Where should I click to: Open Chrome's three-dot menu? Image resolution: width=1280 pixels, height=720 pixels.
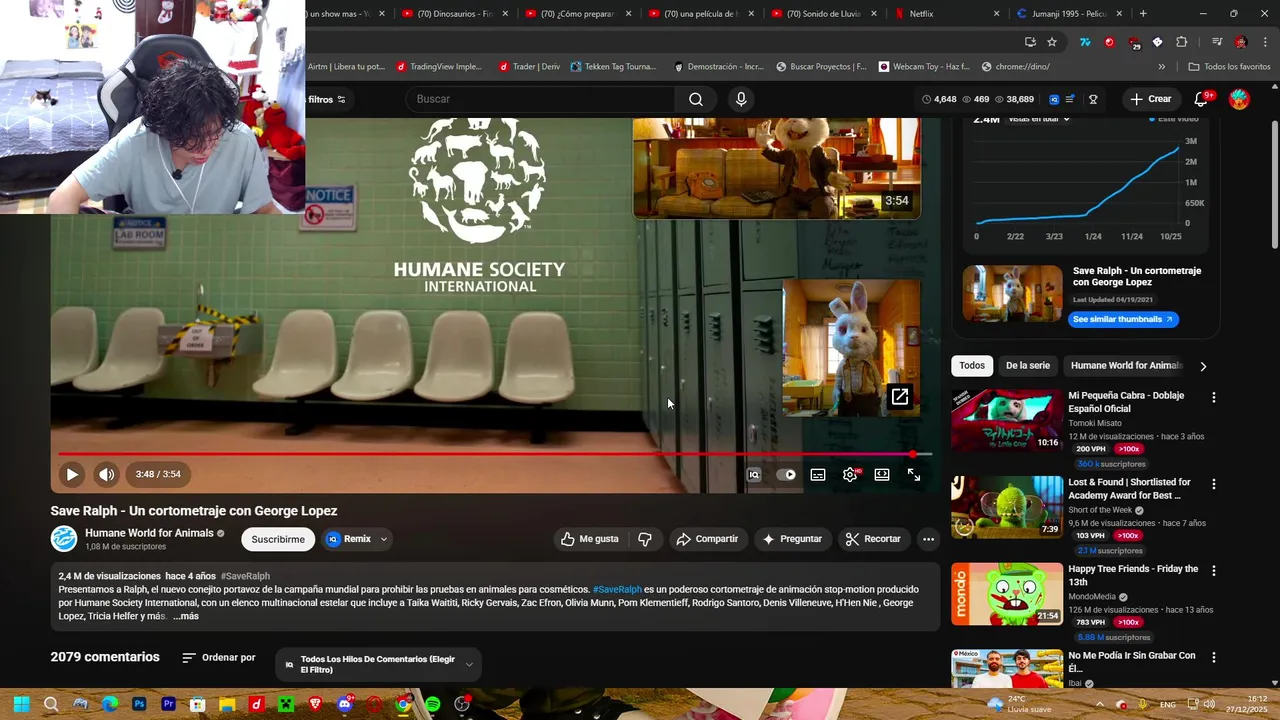pos(1265,42)
